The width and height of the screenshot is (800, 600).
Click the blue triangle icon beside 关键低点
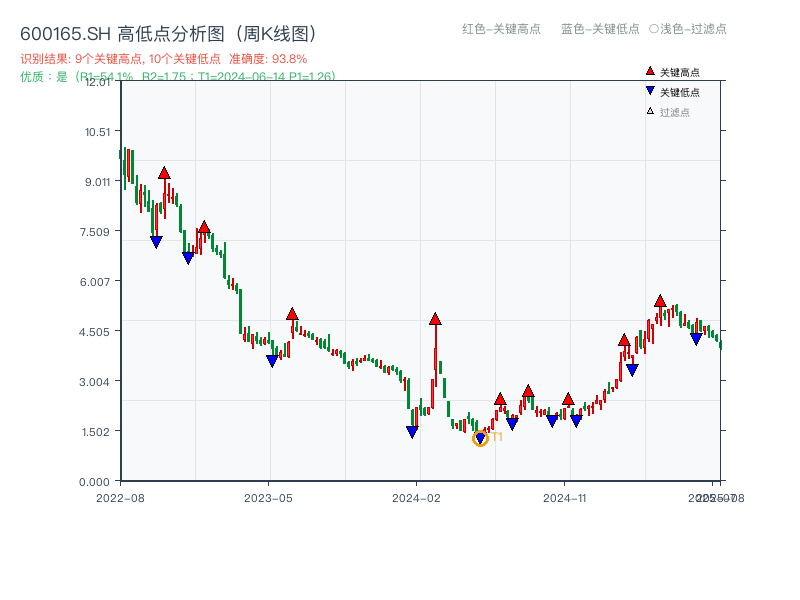650,92
